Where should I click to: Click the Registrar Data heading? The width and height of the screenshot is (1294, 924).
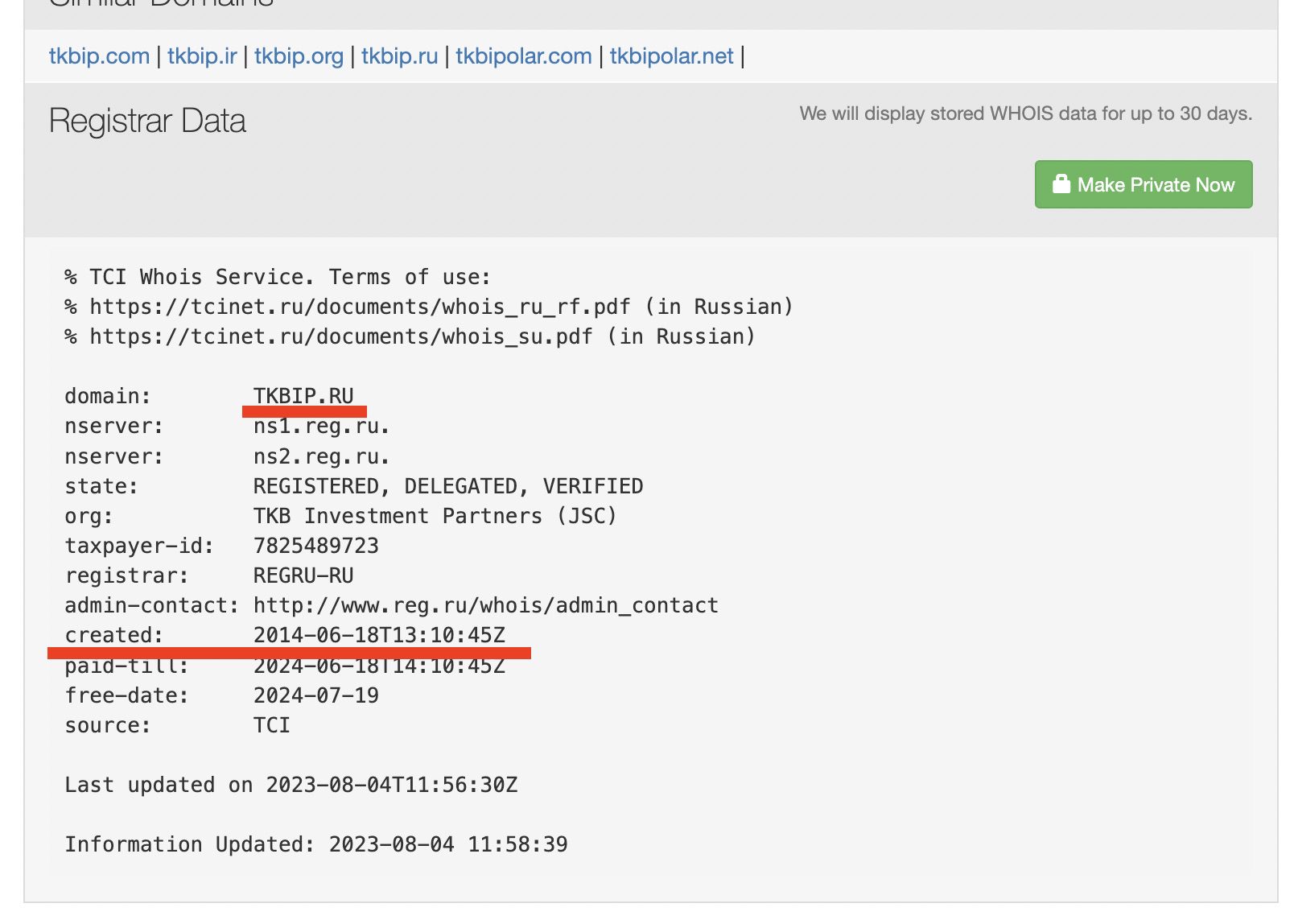[147, 121]
